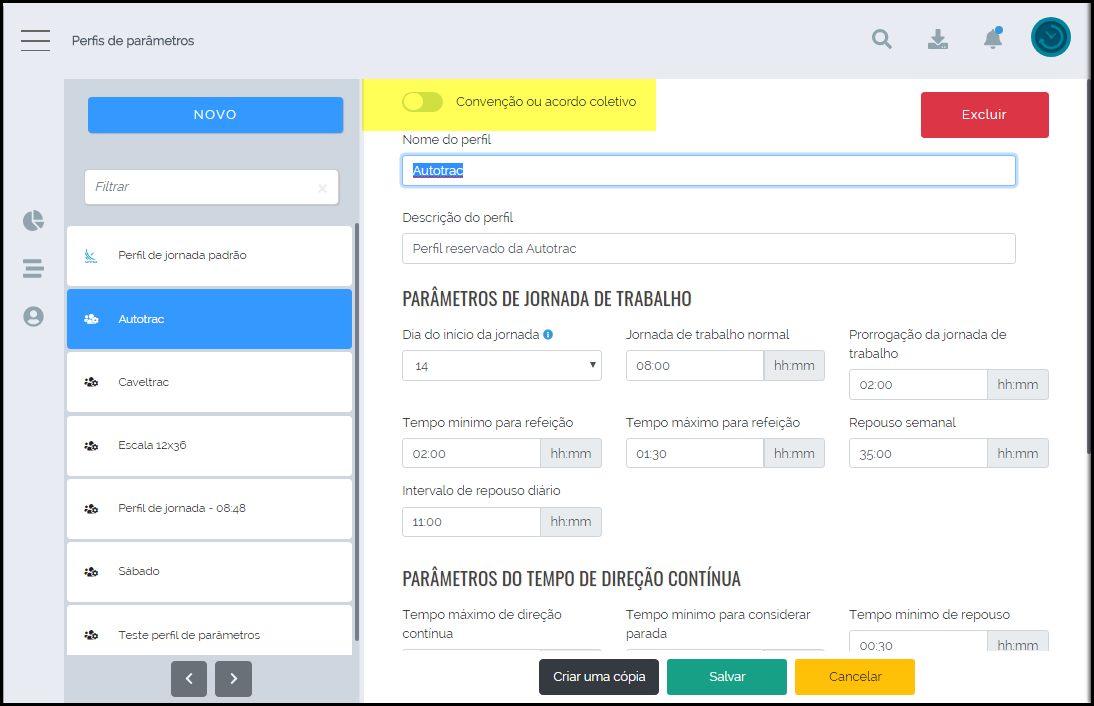The height and width of the screenshot is (706, 1094).
Task: Click the info icon beside Dia do início
Action: point(548,334)
